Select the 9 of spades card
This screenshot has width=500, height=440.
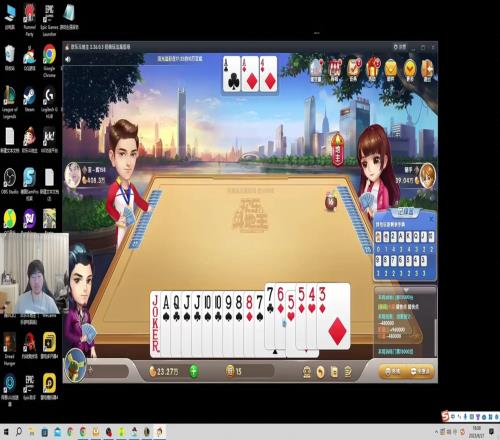pos(228,324)
